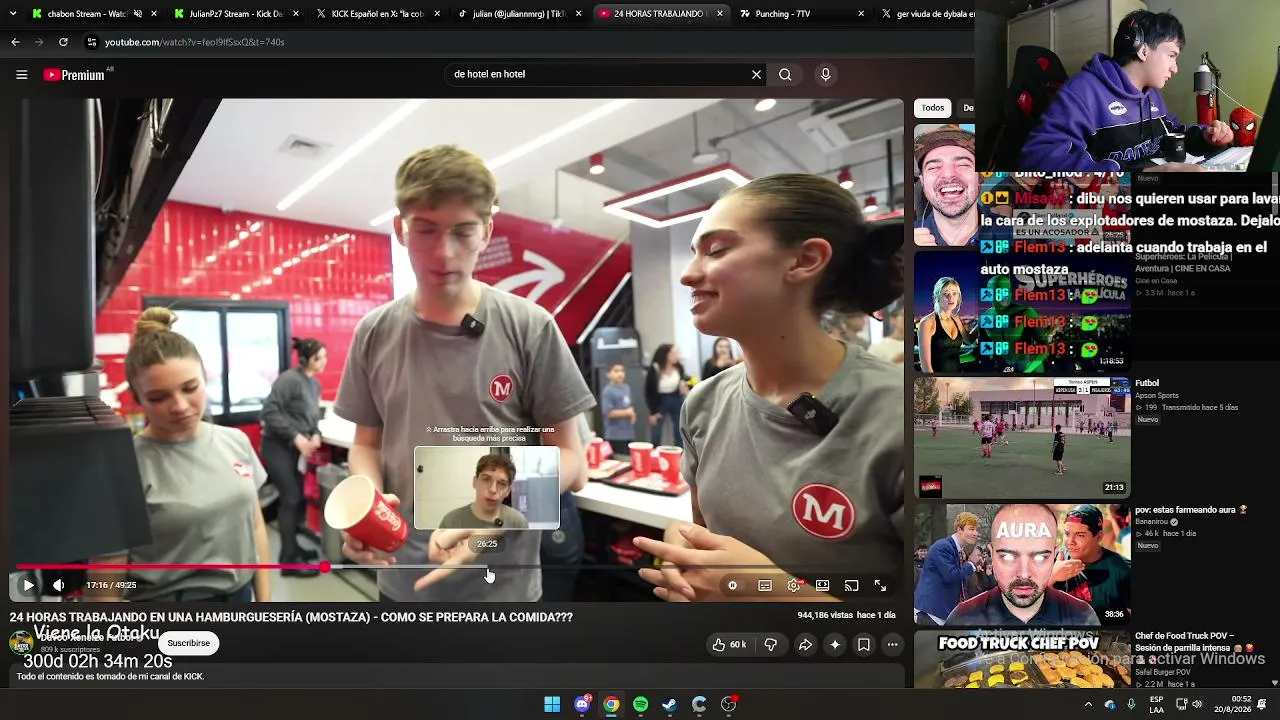
Task: Open Spotify from the taskbar
Action: pyautogui.click(x=641, y=704)
